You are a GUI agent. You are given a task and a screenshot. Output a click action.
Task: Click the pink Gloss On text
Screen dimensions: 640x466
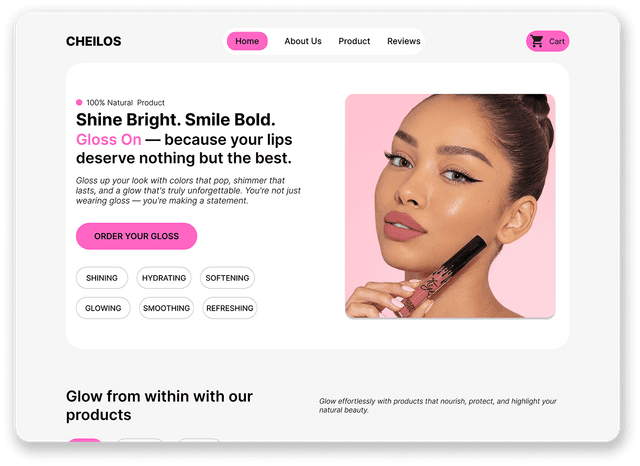pos(109,140)
